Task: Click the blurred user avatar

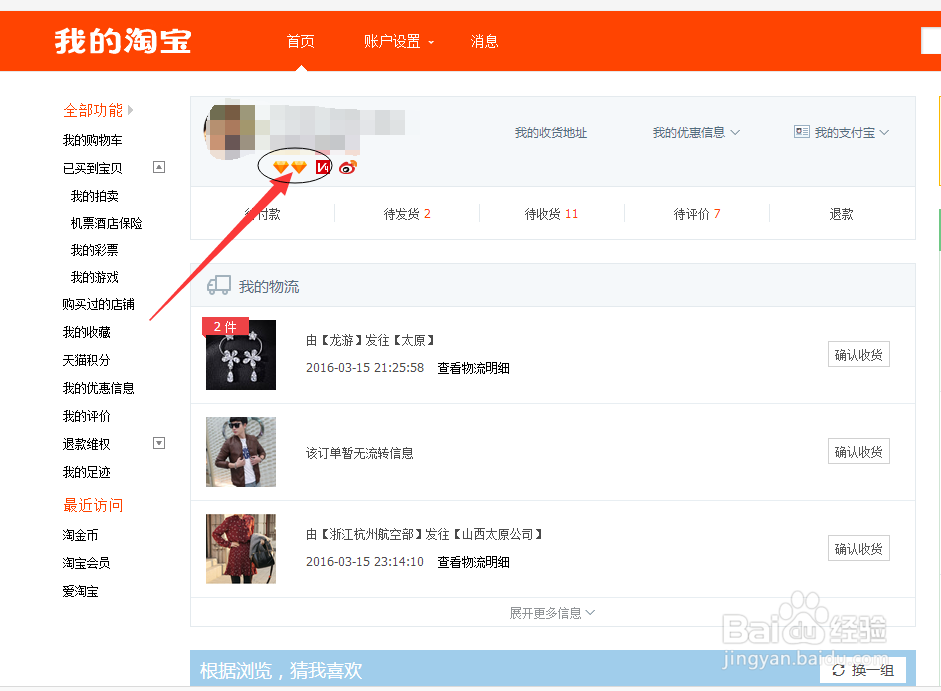Action: click(229, 130)
